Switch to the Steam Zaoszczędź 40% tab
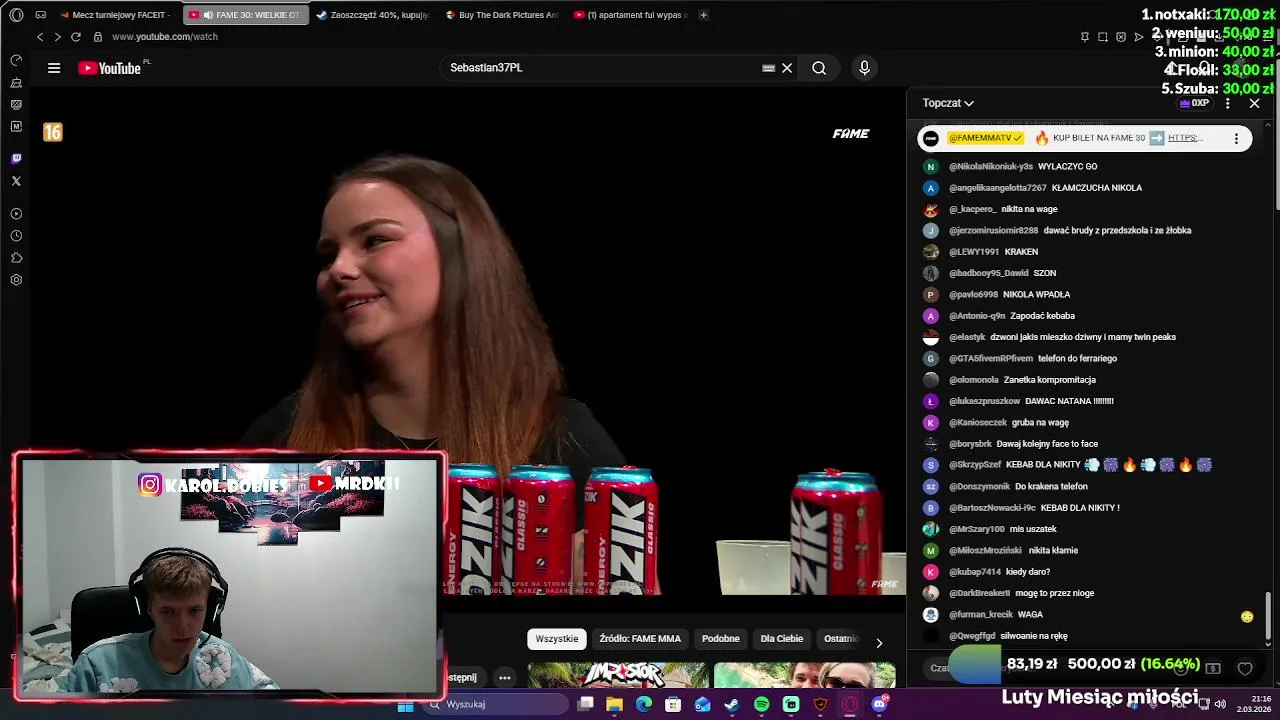The height and width of the screenshot is (720, 1280). click(x=373, y=15)
